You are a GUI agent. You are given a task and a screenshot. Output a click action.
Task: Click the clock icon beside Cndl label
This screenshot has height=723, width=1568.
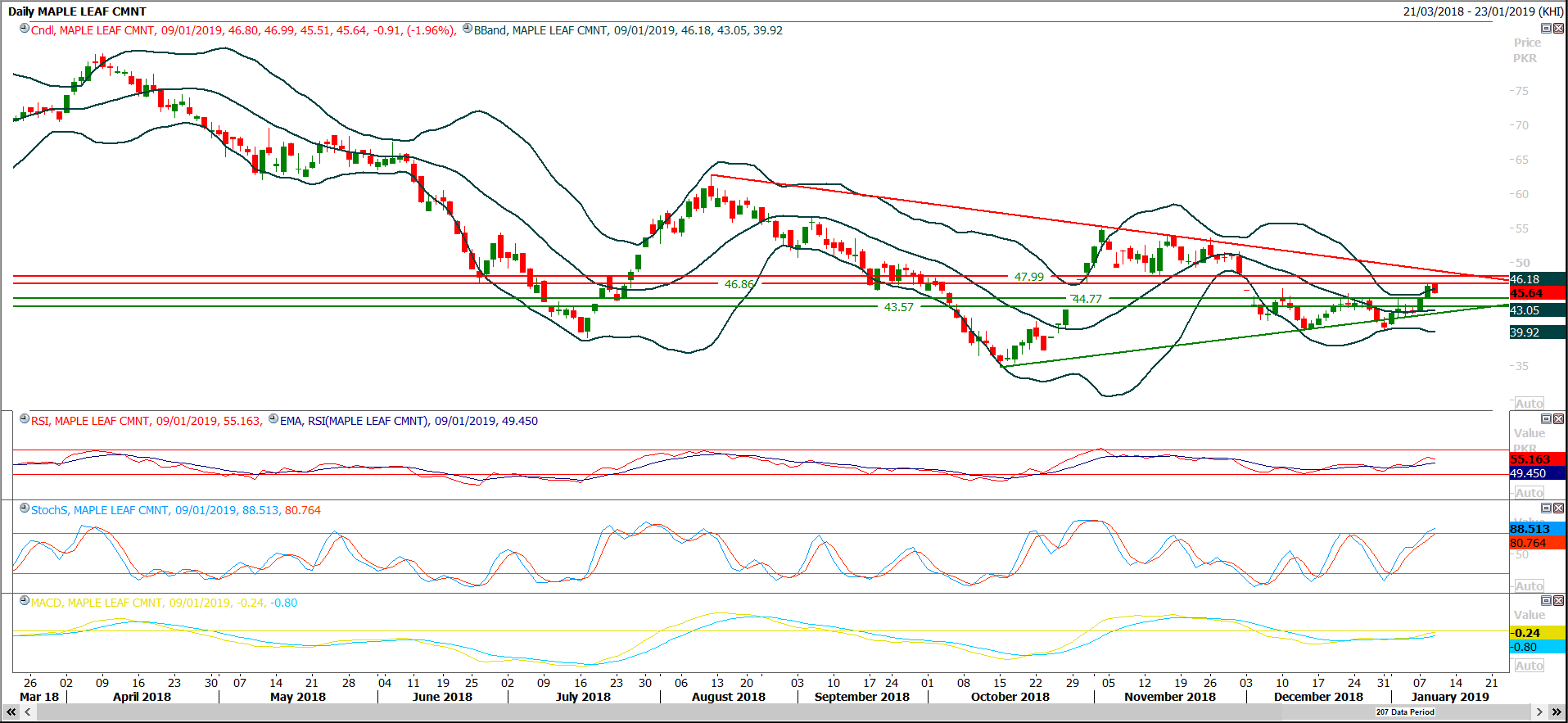coord(25,29)
